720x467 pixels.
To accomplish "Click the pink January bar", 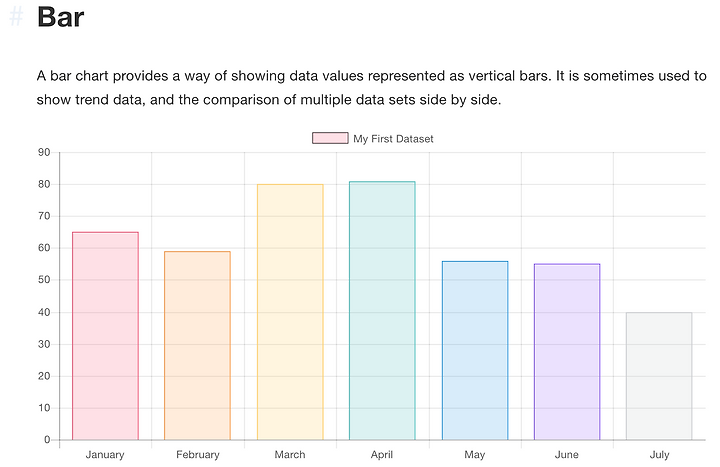I will point(105,335).
